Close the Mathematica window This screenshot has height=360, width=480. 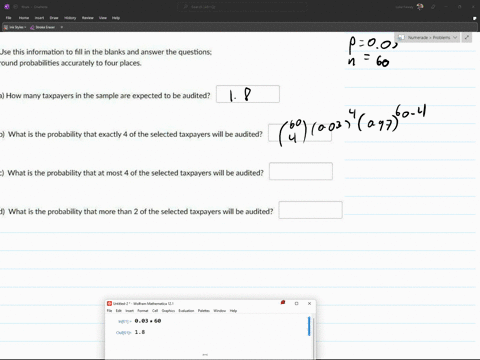coord(309,303)
